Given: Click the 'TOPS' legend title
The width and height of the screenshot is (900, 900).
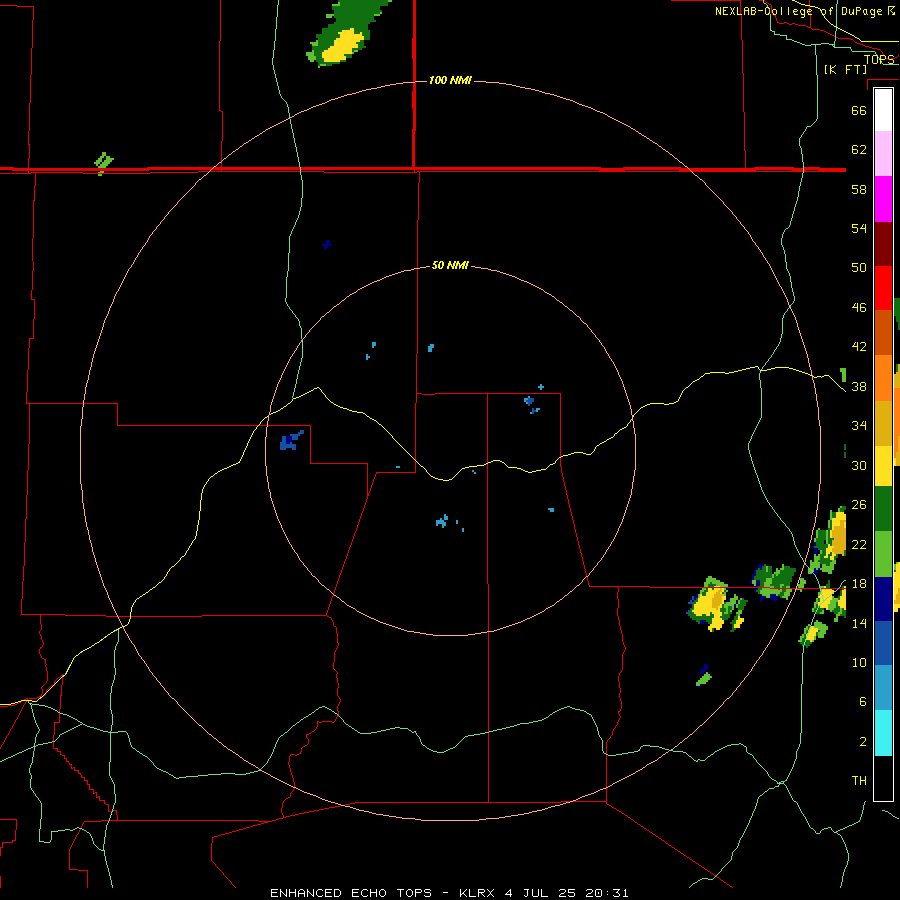Looking at the screenshot, I should tap(879, 59).
